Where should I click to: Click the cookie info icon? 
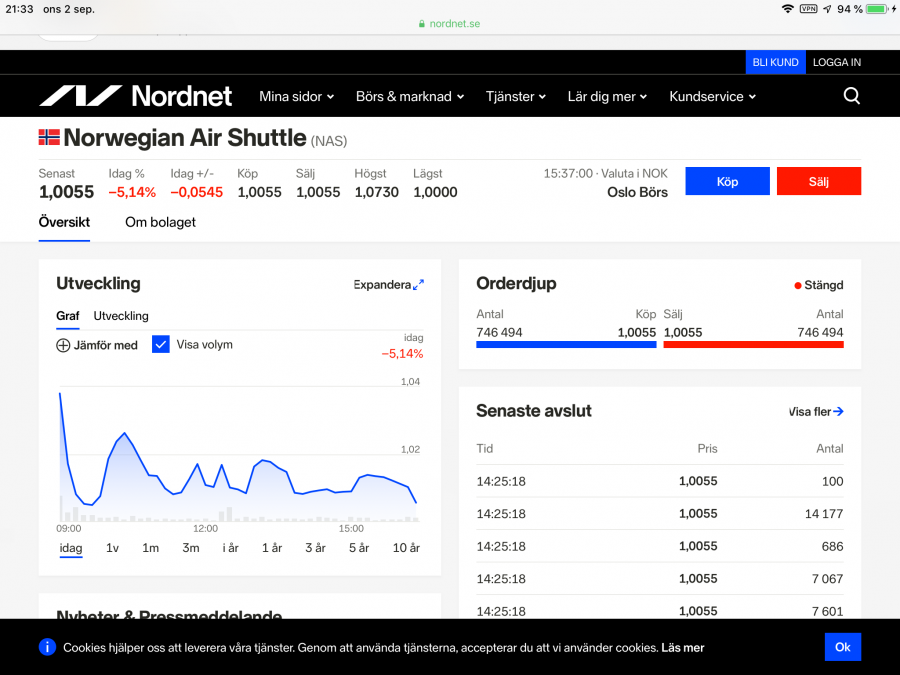click(47, 647)
